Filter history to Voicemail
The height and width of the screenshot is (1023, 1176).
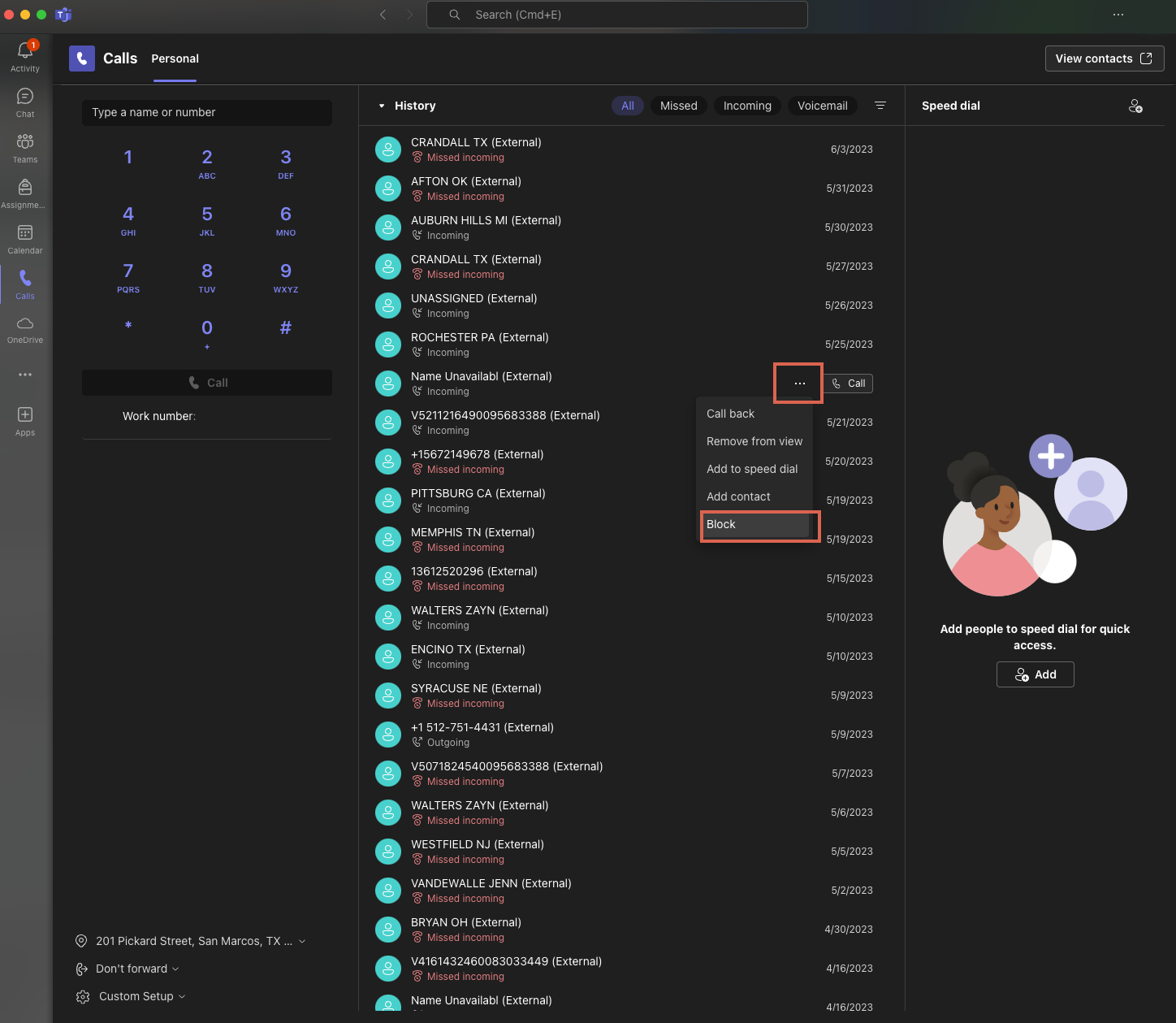coord(823,106)
